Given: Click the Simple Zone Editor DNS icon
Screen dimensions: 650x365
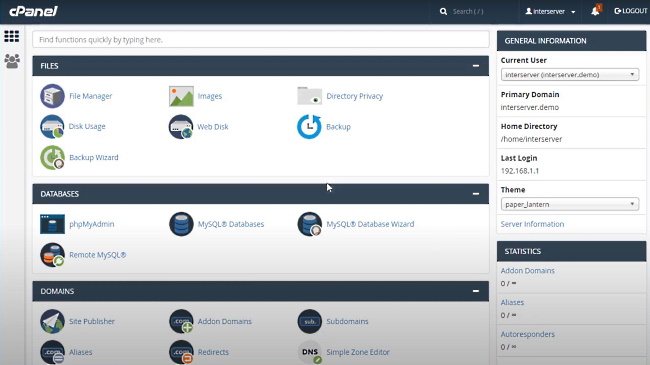Looking at the screenshot, I should 310,352.
